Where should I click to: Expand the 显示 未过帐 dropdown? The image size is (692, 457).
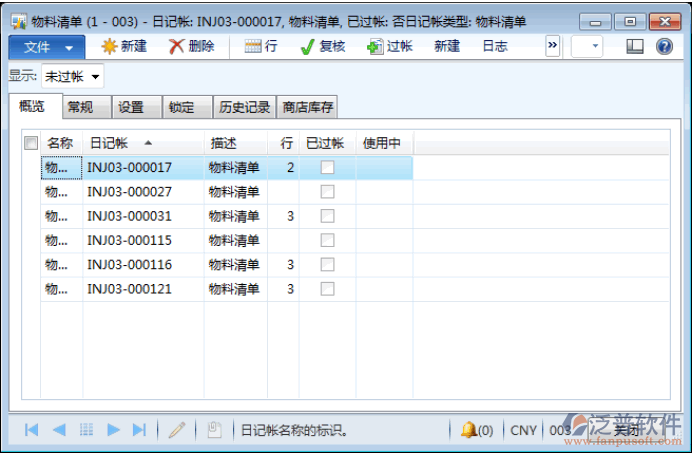[95, 77]
